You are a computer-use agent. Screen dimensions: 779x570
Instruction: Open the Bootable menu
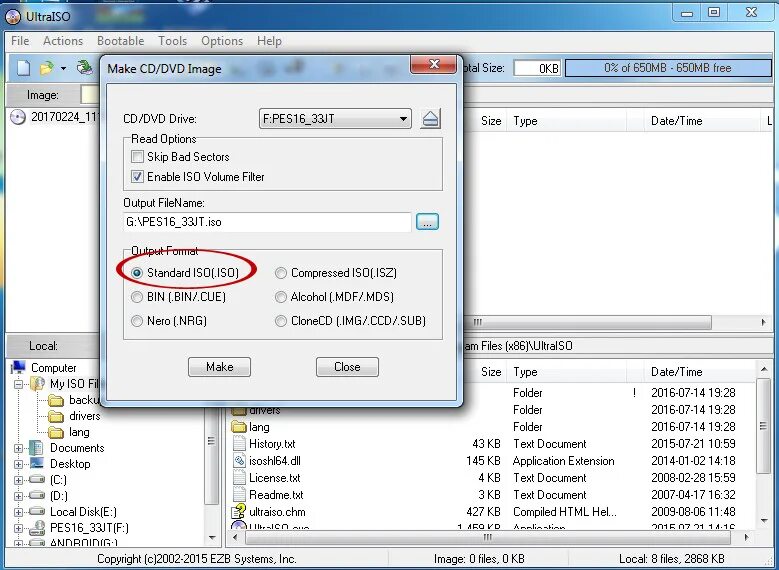[x=121, y=41]
